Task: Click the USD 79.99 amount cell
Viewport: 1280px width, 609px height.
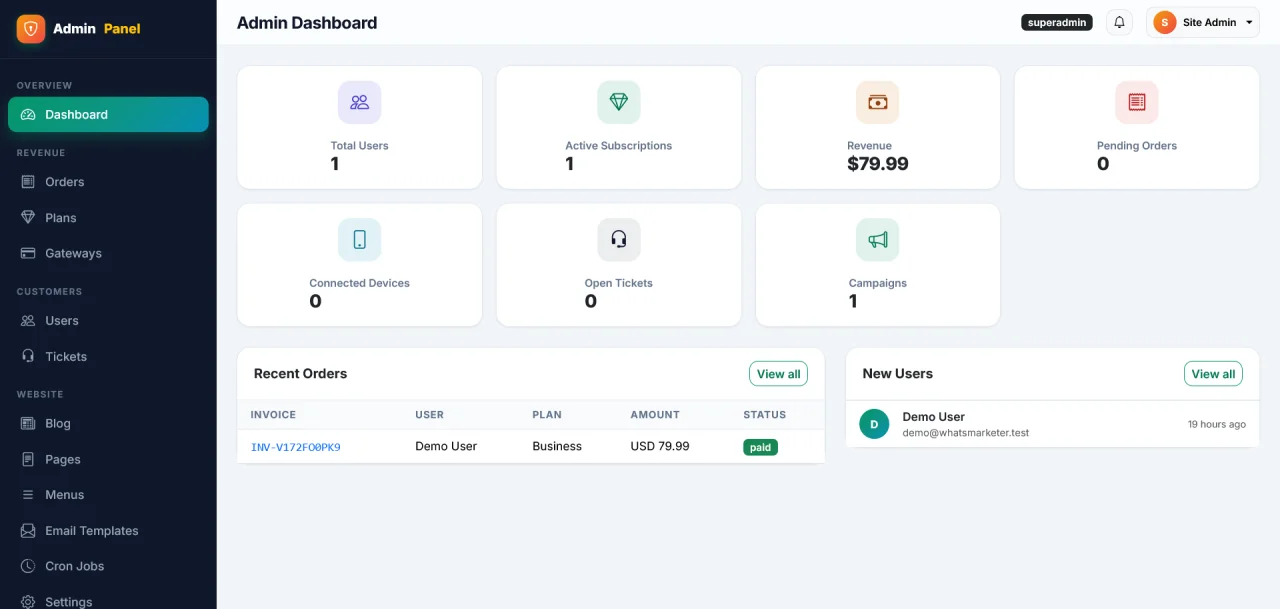Action: pos(660,446)
